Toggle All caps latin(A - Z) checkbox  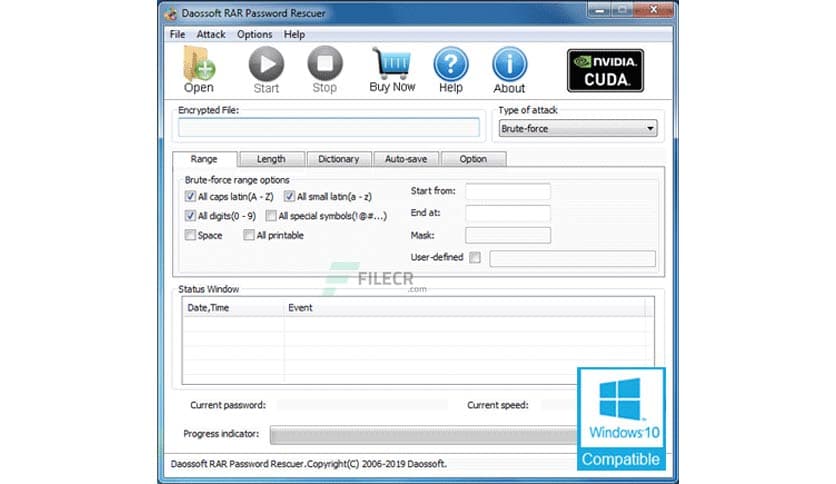click(x=190, y=196)
